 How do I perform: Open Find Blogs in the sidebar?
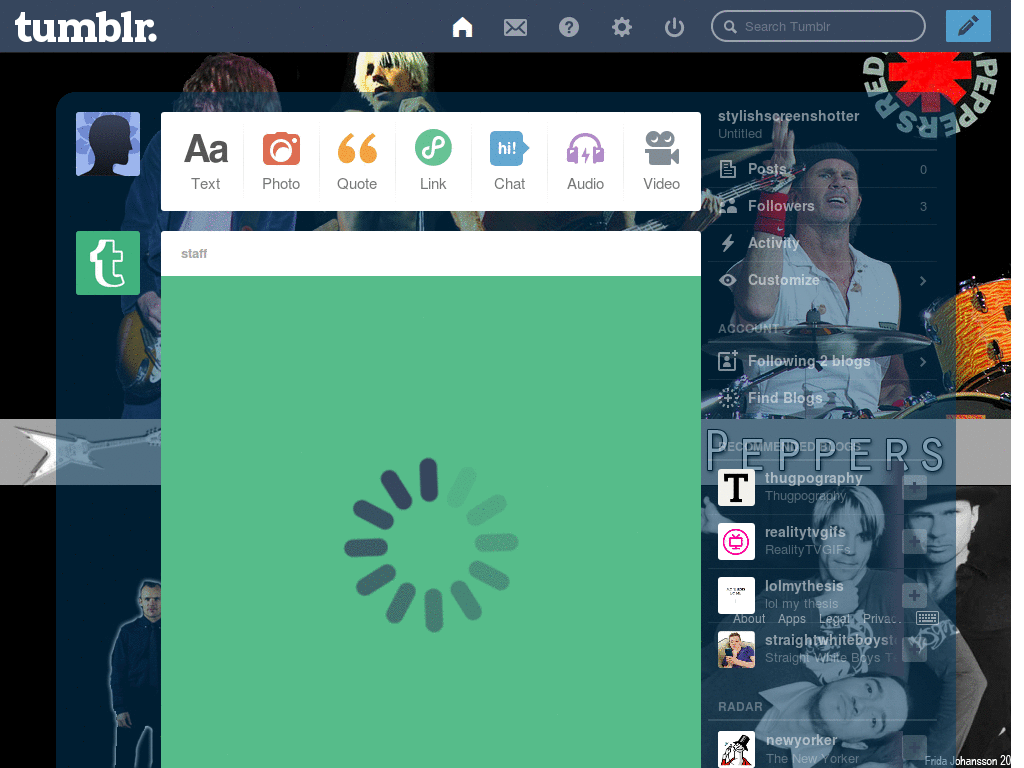point(822,398)
